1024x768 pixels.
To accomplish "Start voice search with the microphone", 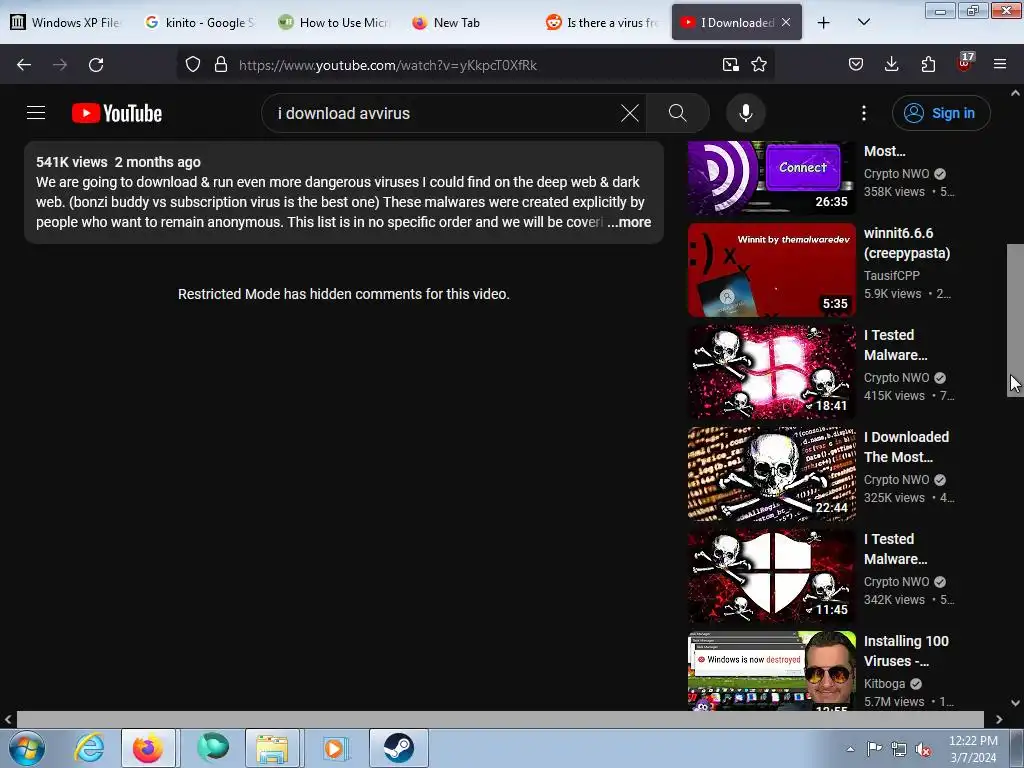I will click(x=745, y=113).
